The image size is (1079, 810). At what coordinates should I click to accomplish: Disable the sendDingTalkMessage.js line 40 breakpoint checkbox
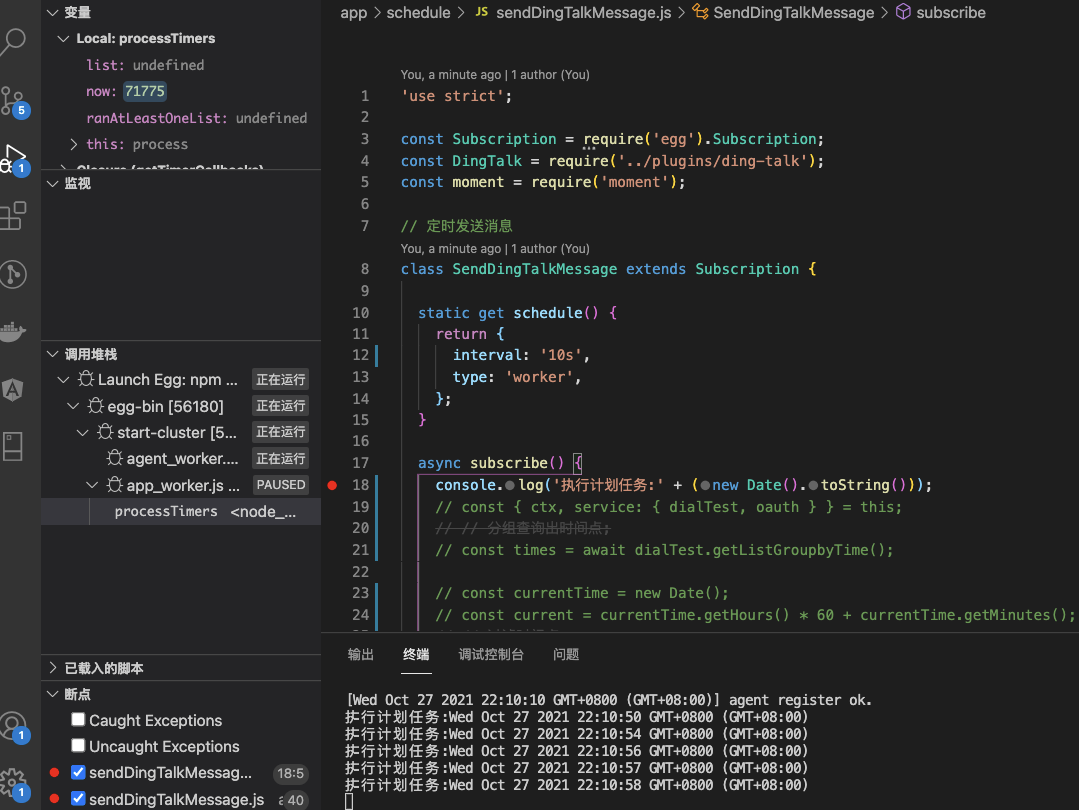tap(78, 799)
